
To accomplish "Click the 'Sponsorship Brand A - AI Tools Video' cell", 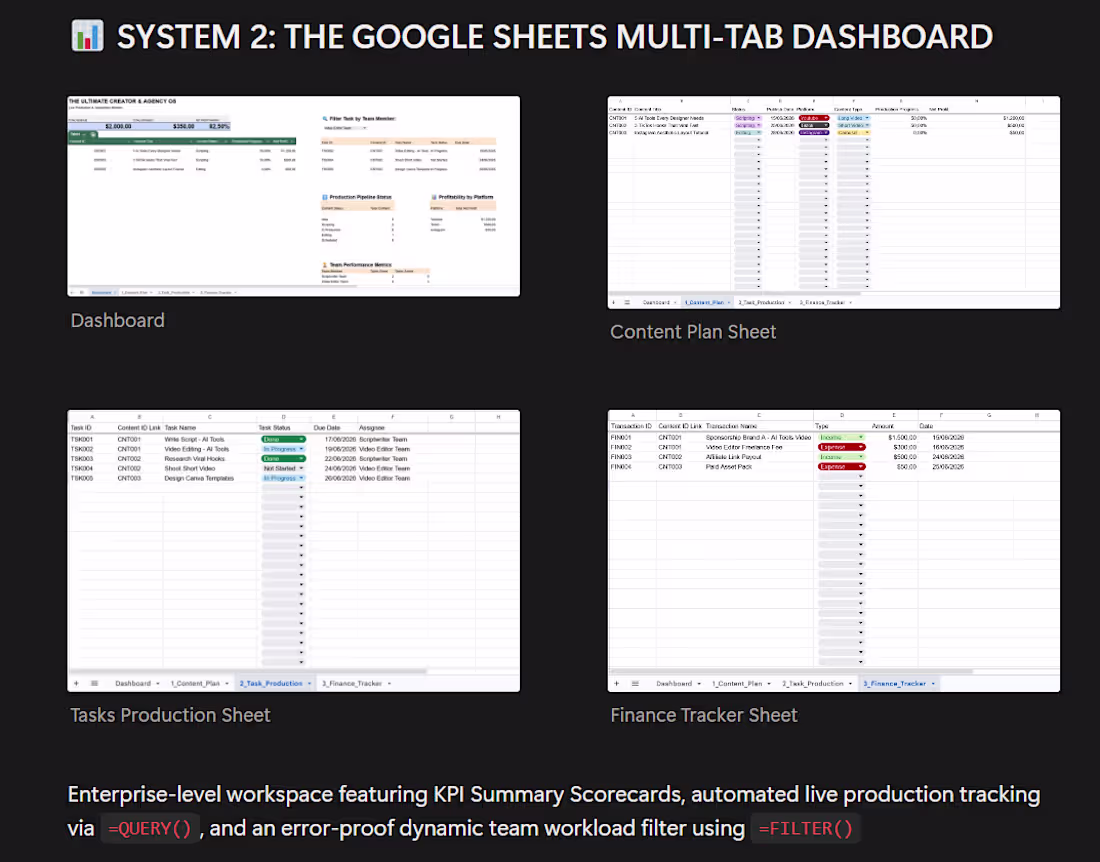I will click(758, 437).
